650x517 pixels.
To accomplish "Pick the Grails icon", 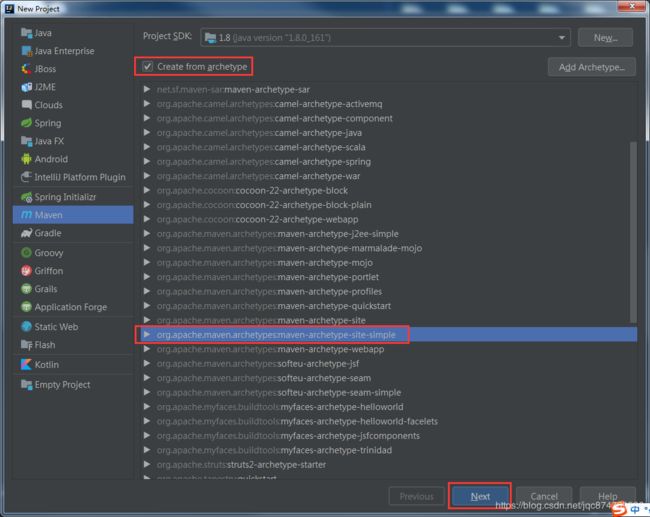I will (27, 289).
